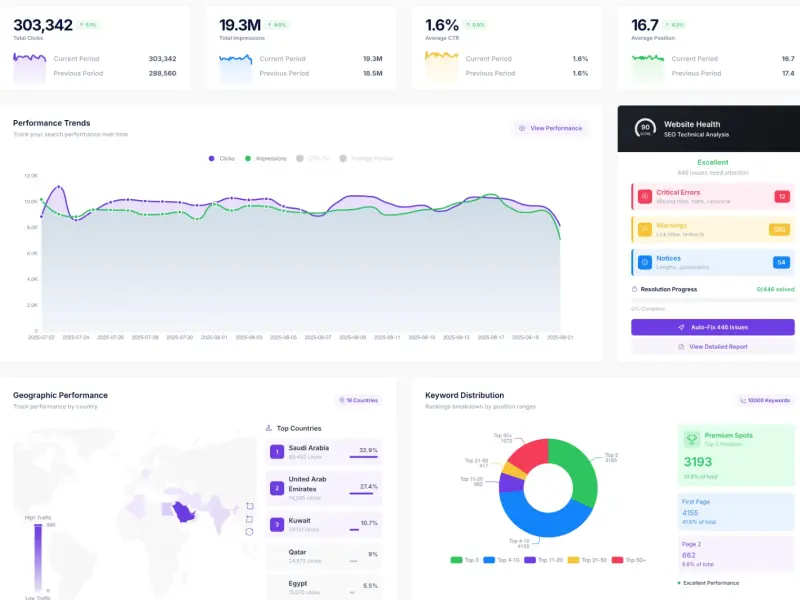Viewport: 800px width, 600px height.
Task: Open the View Detailed Report link
Action: point(712,346)
